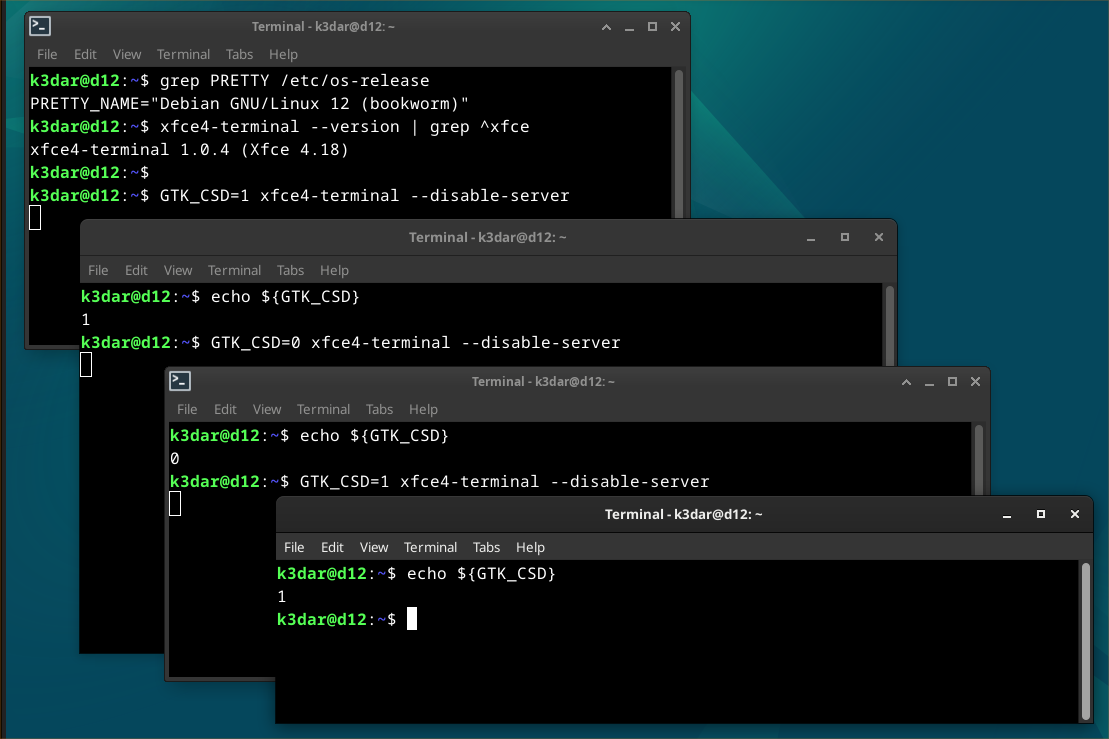
Task: Click the line 'PRETTY_NAME="Debian GNU/Linux 12 (bookworm)"'
Action: pos(249,104)
